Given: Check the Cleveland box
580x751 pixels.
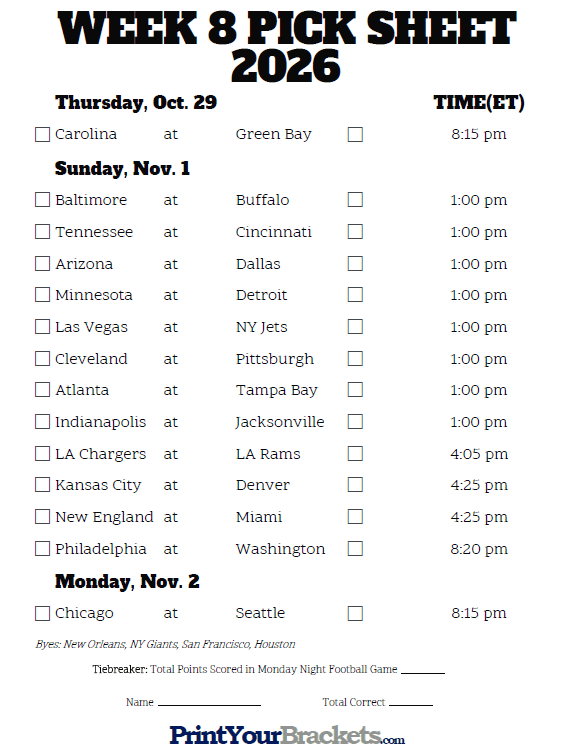Looking at the screenshot, I should tap(43, 359).
